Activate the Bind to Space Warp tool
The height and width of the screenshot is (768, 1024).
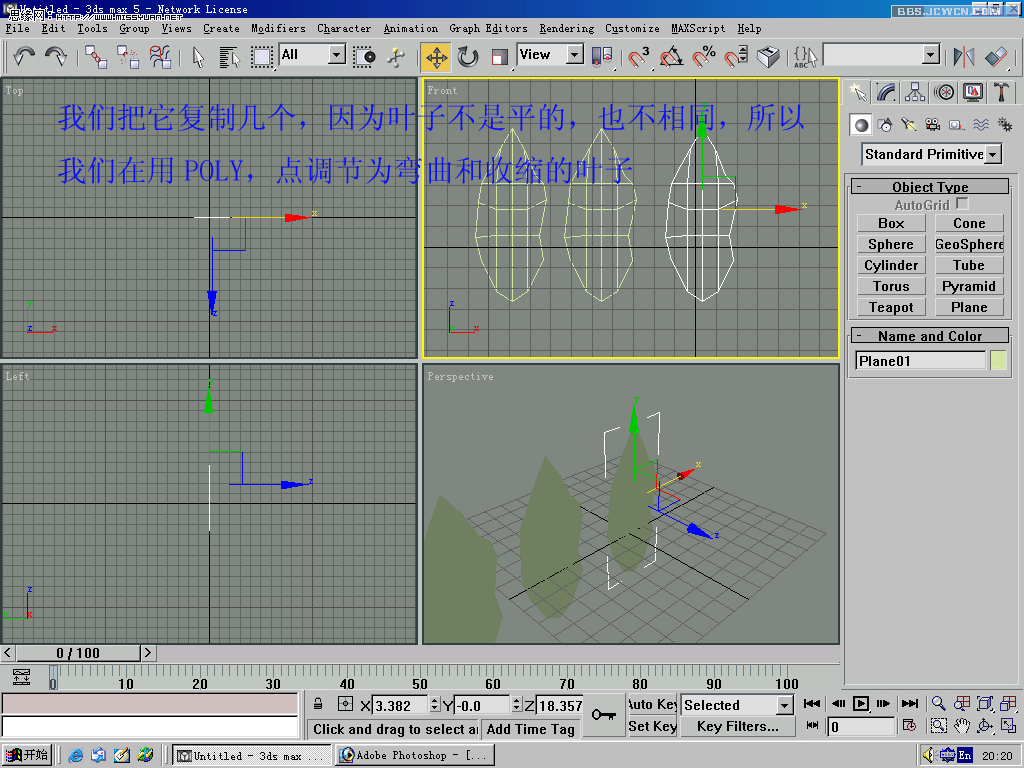tap(160, 56)
